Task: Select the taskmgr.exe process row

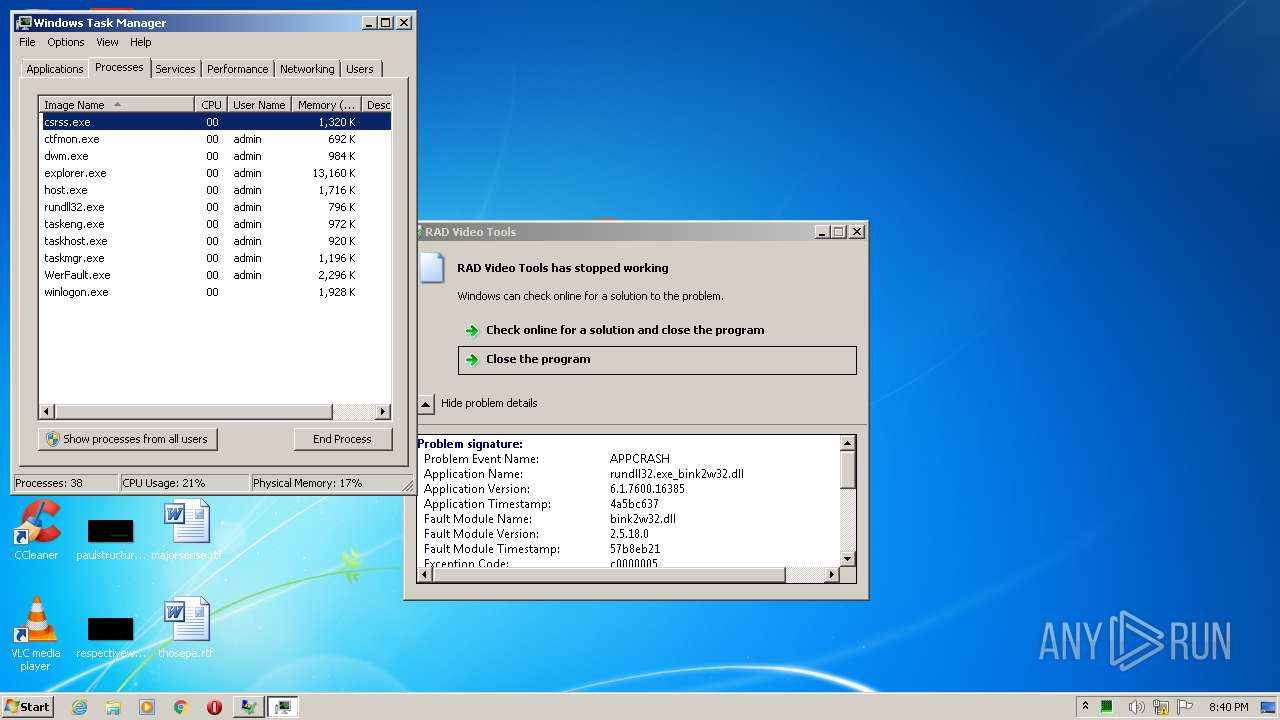Action: 215,258
